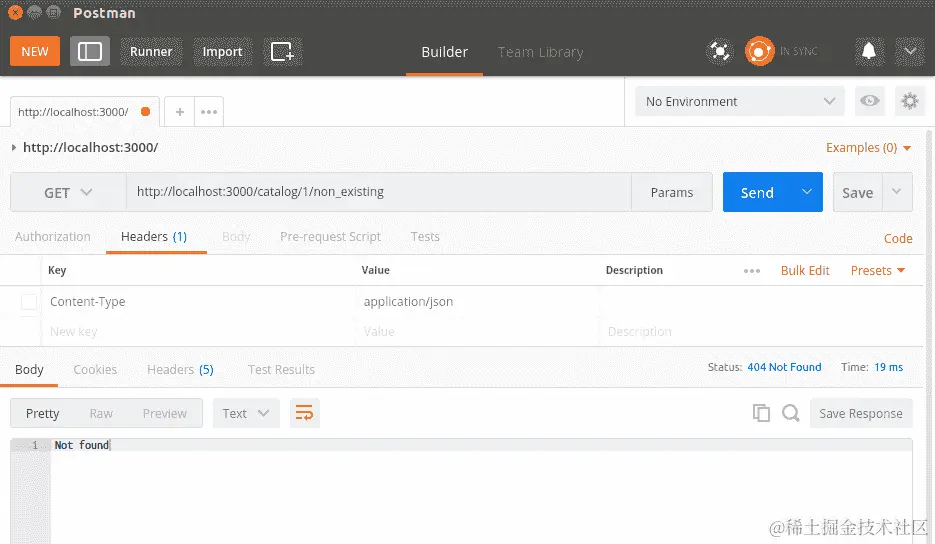
Task: Open the Text format dropdown
Action: coord(246,413)
